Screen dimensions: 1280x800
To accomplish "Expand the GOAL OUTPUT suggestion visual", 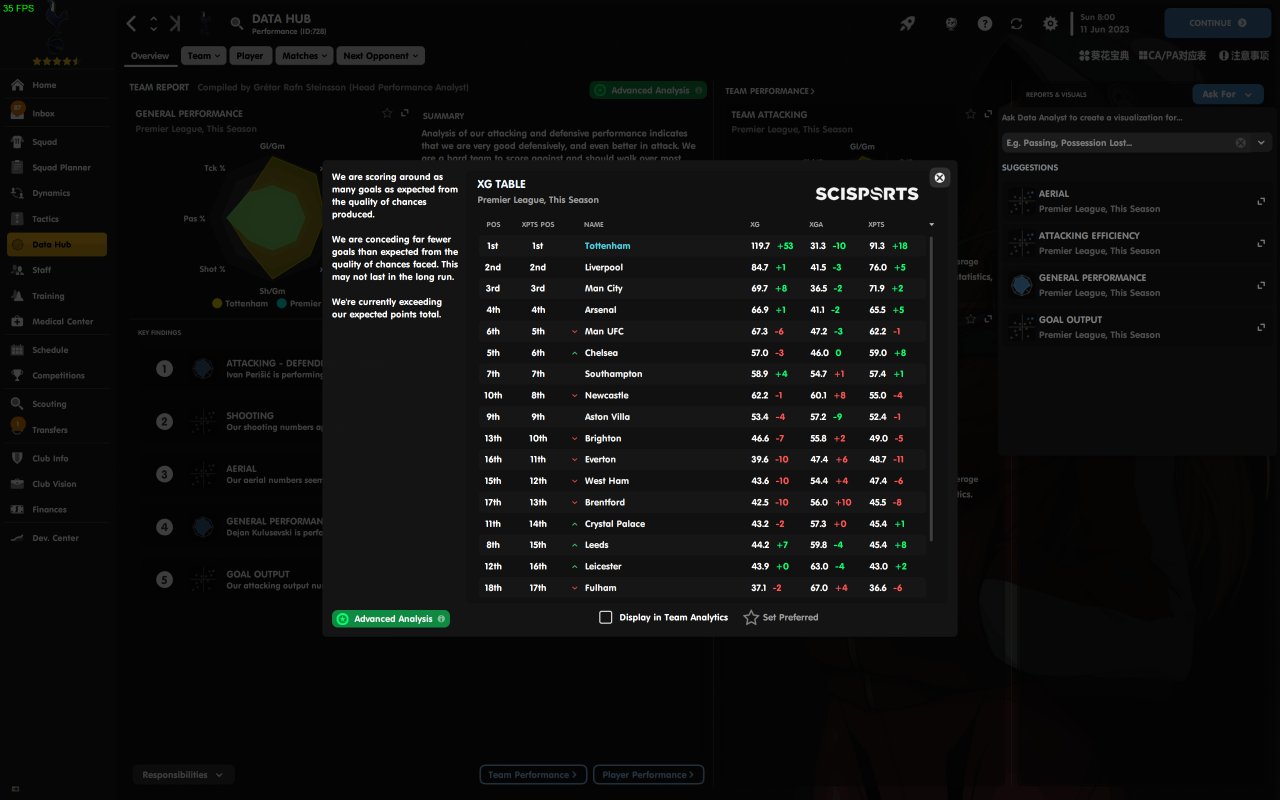I will (x=1261, y=327).
